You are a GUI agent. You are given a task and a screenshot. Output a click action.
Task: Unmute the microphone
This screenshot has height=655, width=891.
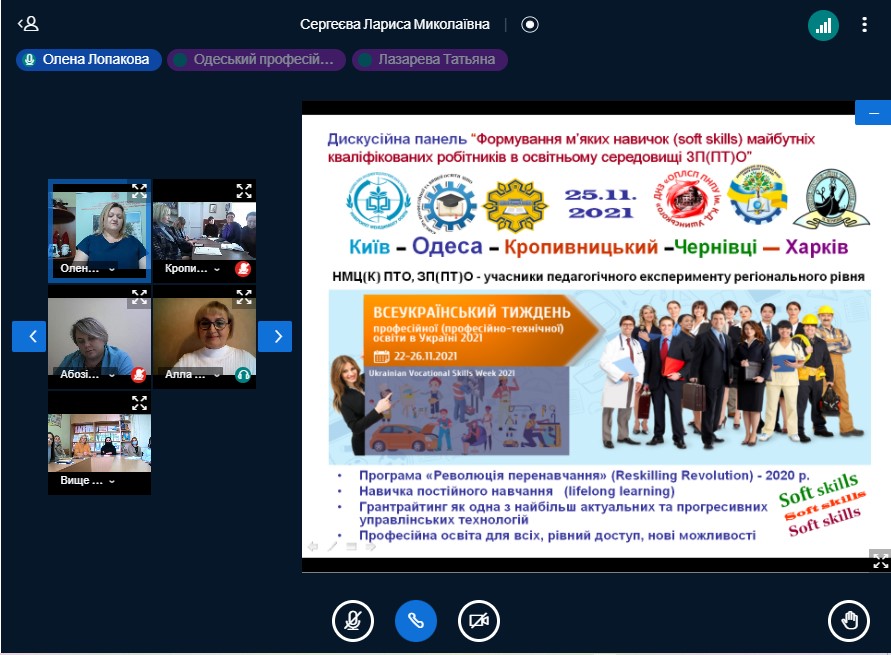(353, 621)
